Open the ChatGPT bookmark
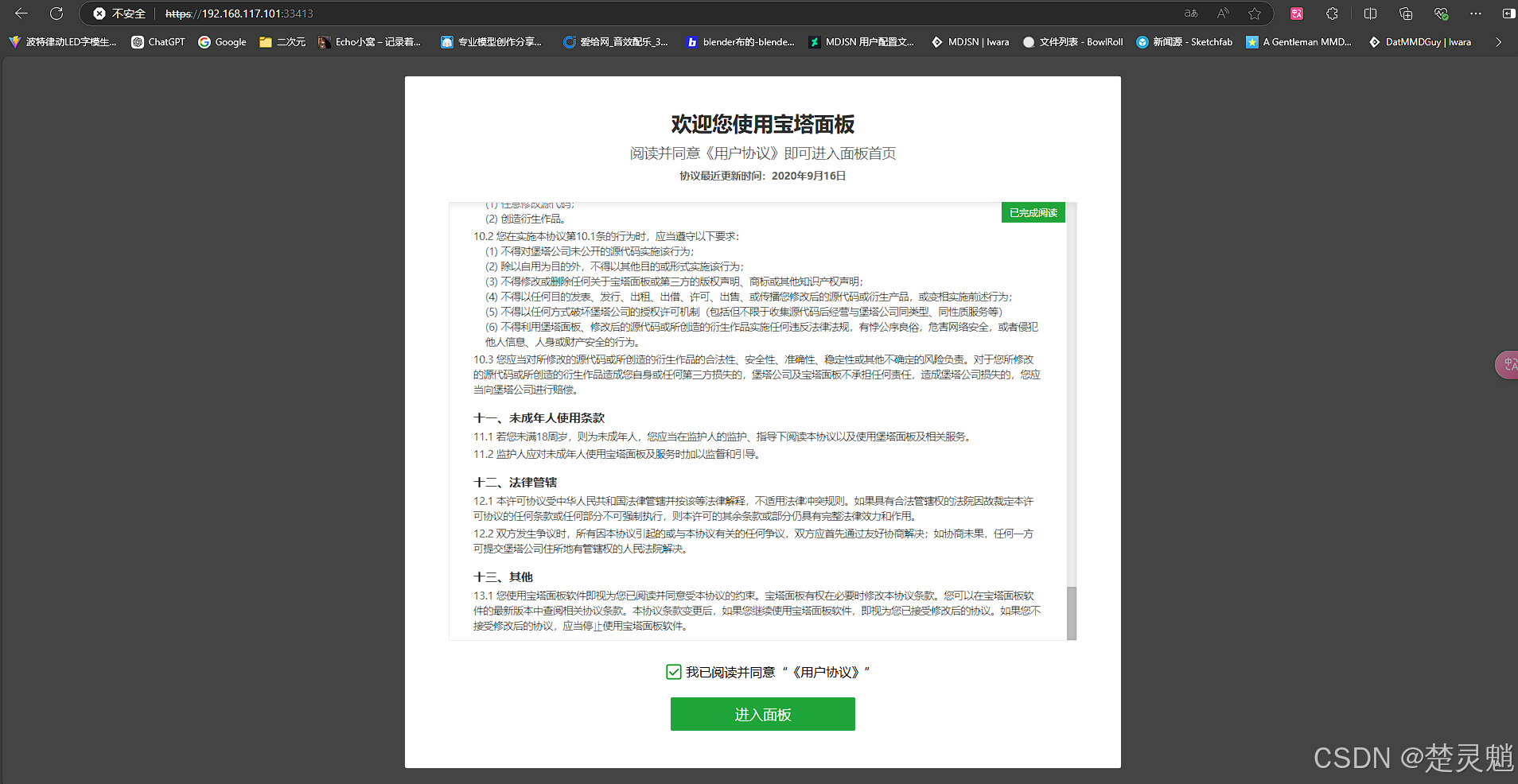 [x=158, y=42]
